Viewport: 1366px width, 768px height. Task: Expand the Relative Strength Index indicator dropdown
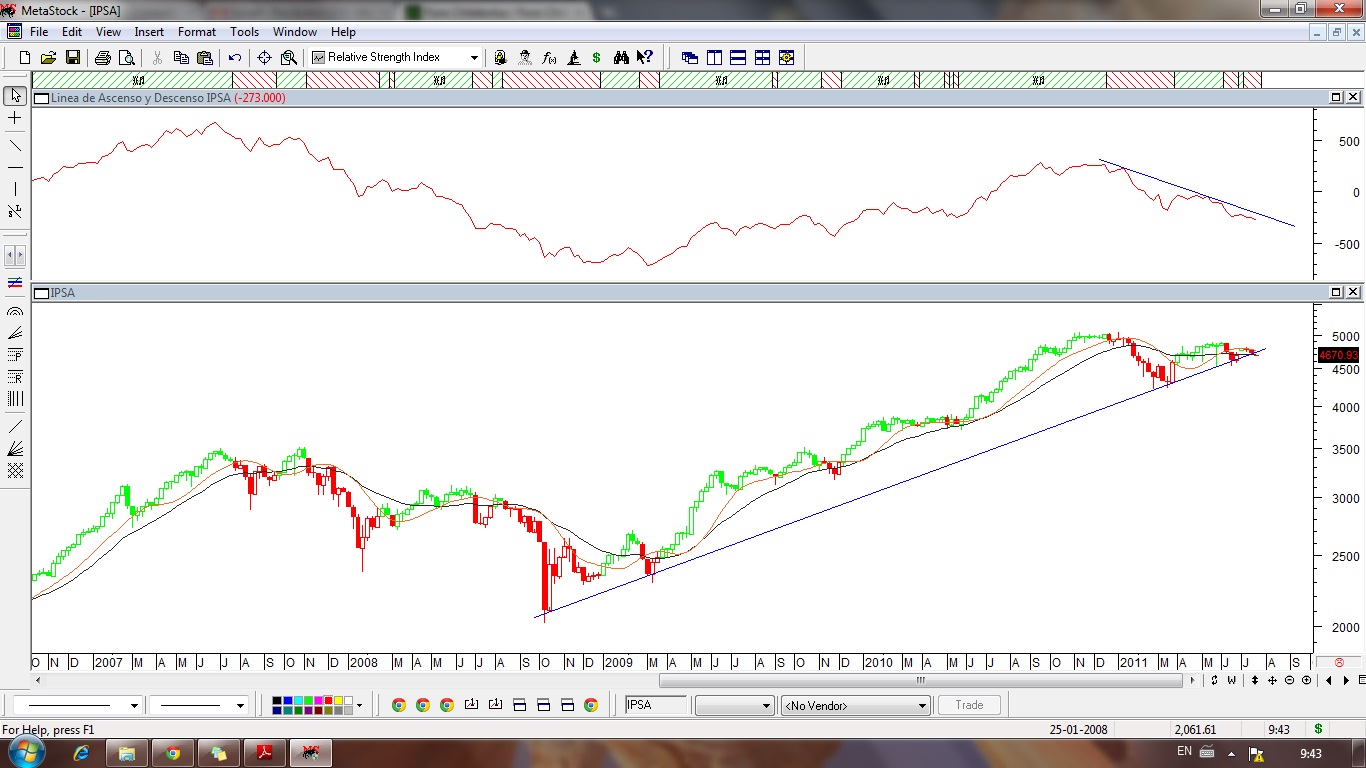[474, 58]
